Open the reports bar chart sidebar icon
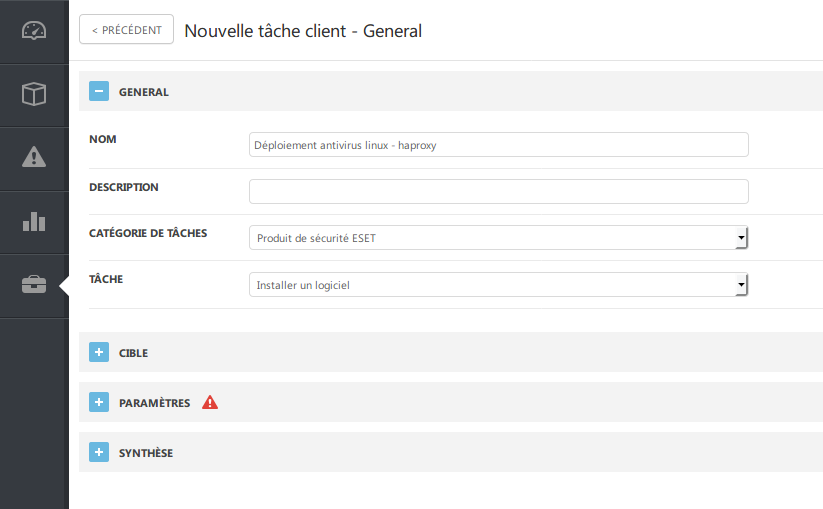The height and width of the screenshot is (509, 823). [x=34, y=221]
